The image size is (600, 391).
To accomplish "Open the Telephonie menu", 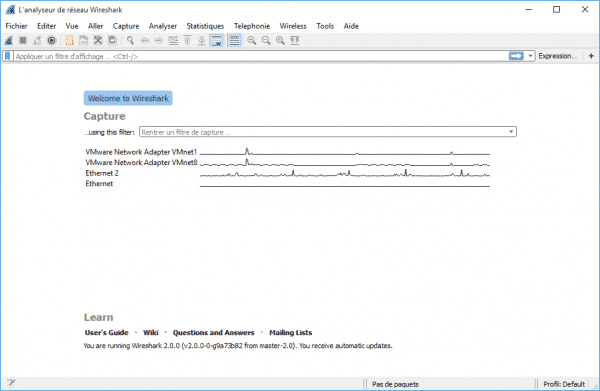I will (x=252, y=26).
